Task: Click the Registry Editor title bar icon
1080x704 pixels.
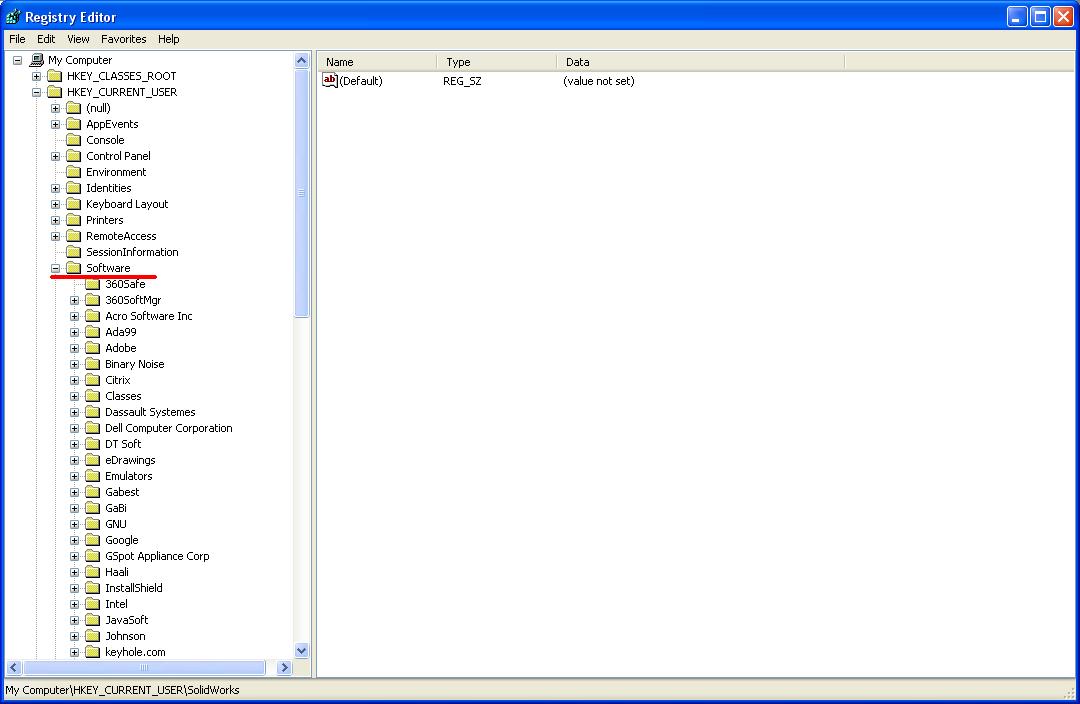Action: [x=12, y=16]
